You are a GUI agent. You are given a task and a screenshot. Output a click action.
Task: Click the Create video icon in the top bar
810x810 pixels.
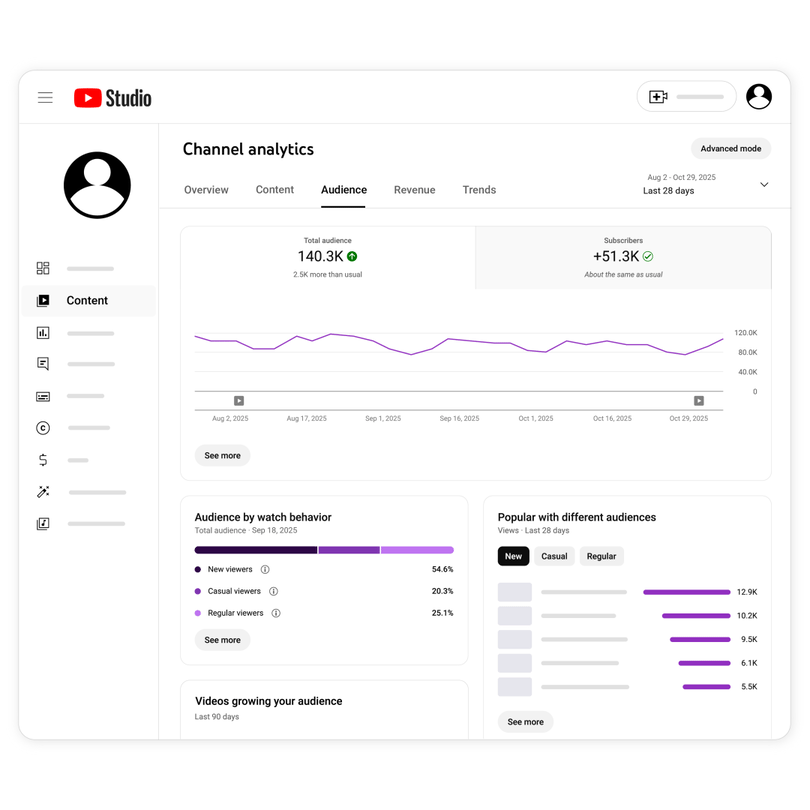(657, 96)
